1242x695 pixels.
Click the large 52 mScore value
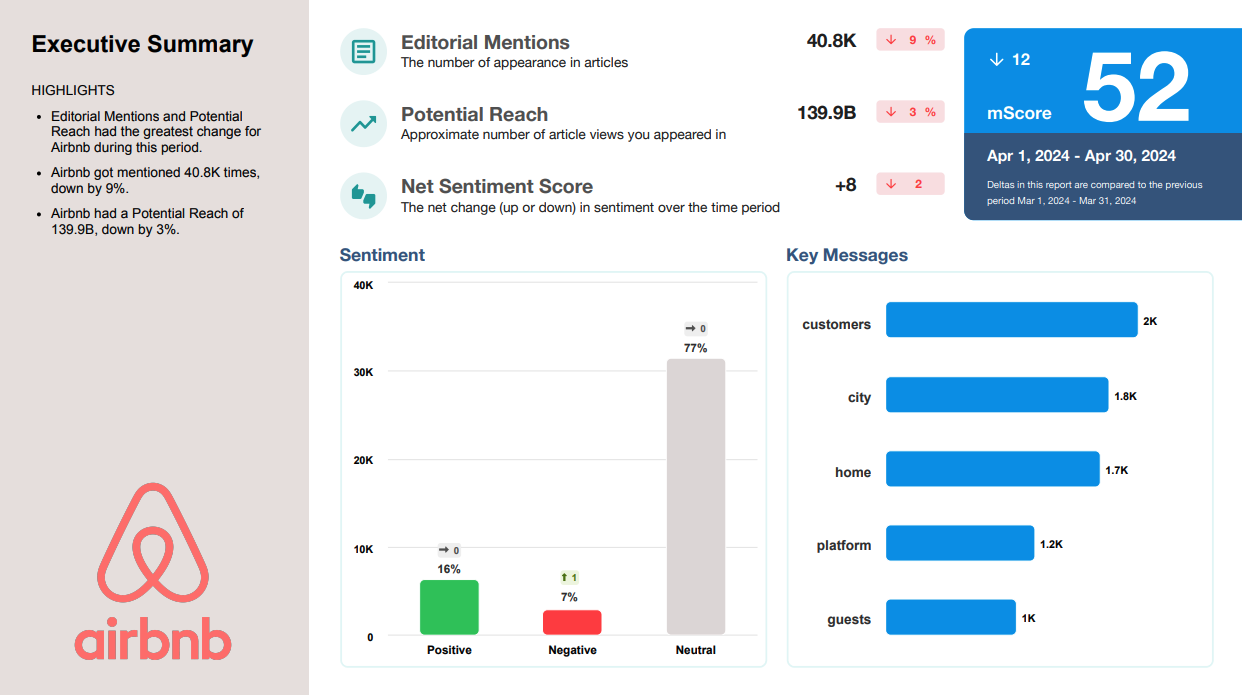(x=1135, y=87)
